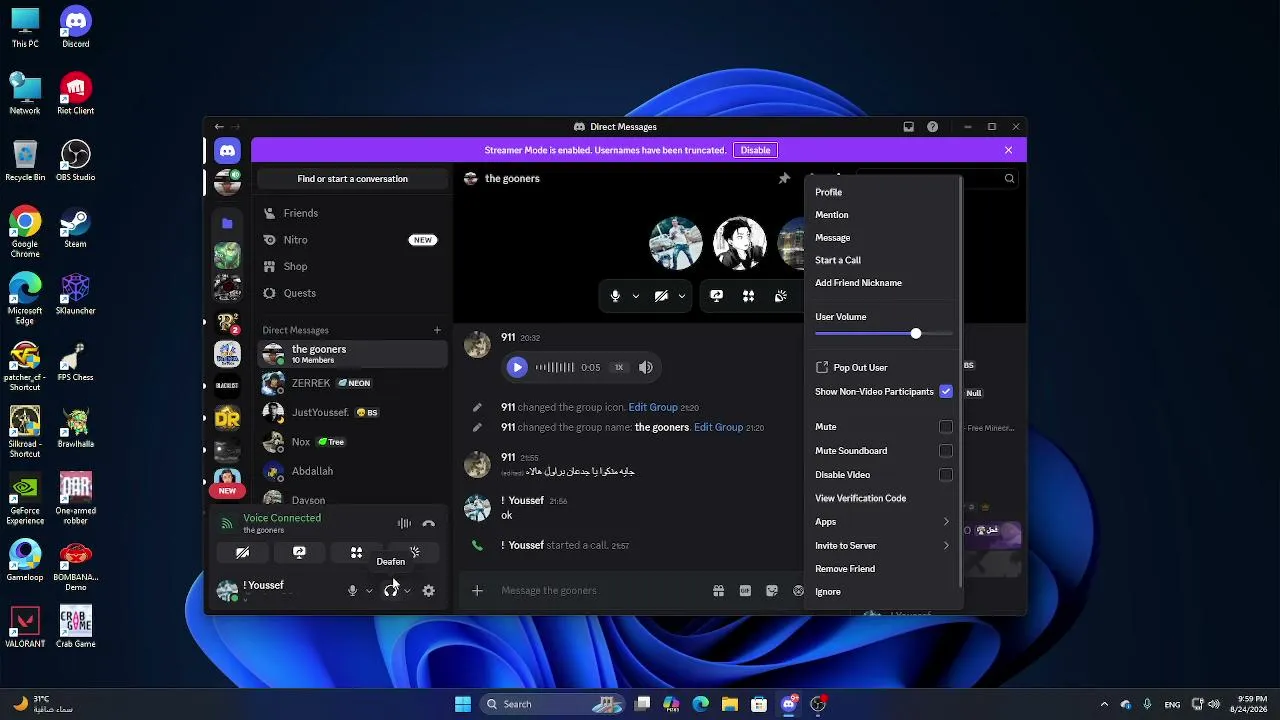The height and width of the screenshot is (720, 1280).
Task: Open the Discord home (Direct Messages) icon
Action: pos(227,151)
